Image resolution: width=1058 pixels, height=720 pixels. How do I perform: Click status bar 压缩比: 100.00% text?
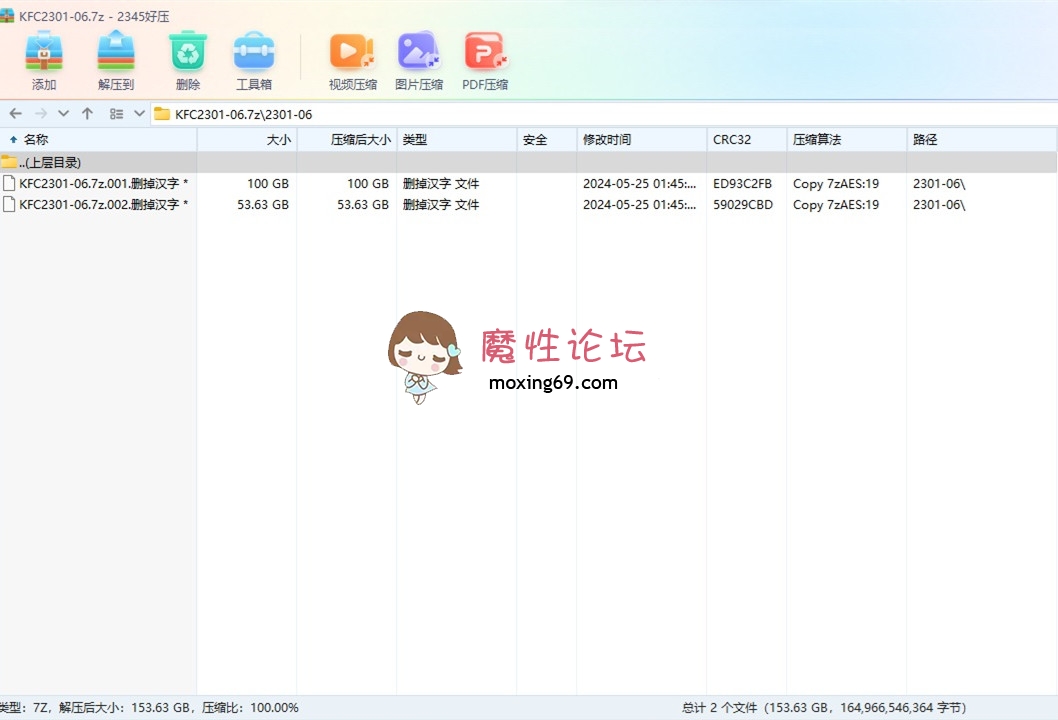coord(250,707)
